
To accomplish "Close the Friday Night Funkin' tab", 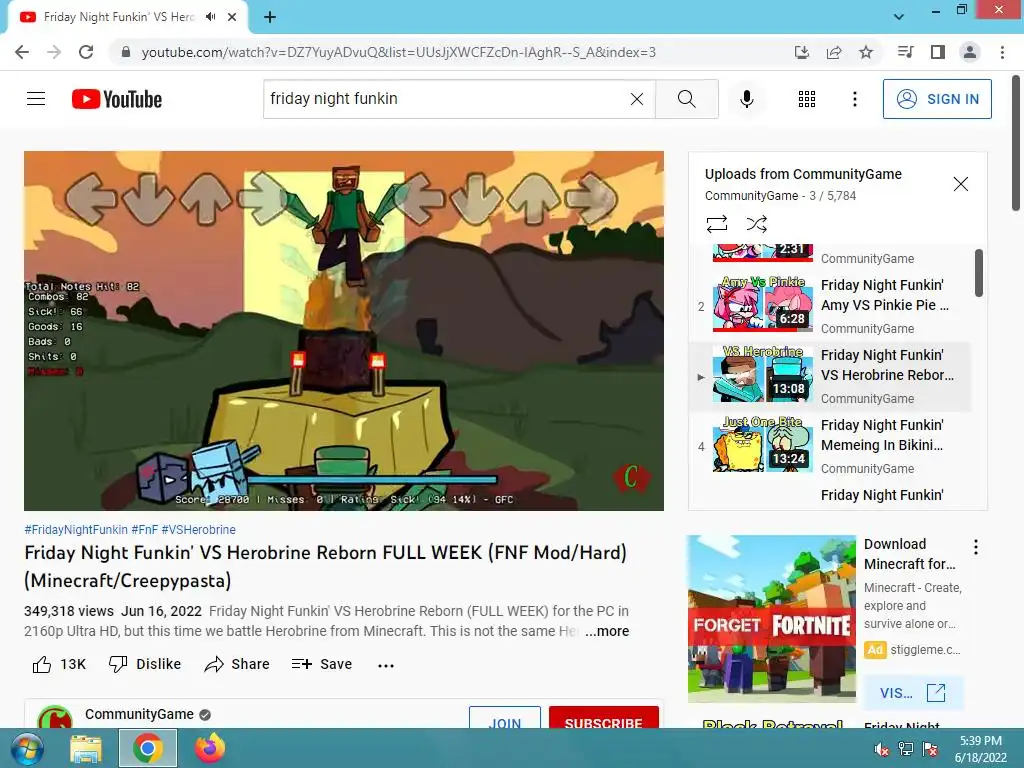I will [232, 17].
